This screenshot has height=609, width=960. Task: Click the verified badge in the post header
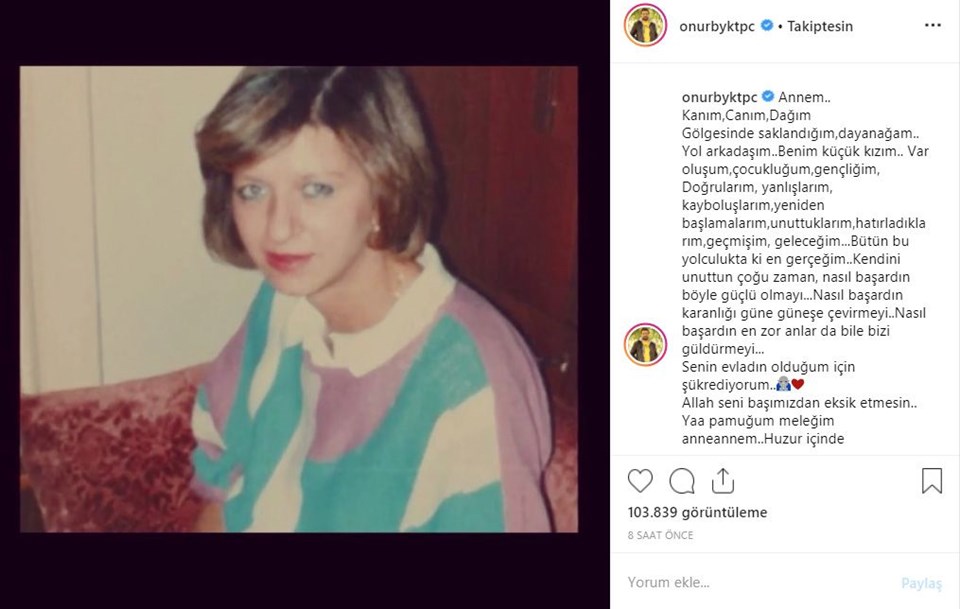tap(767, 26)
